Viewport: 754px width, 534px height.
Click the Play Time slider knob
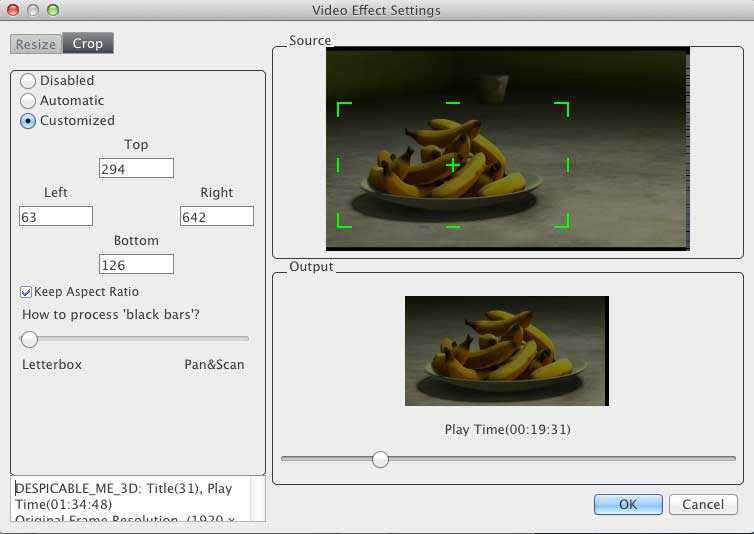[x=380, y=459]
